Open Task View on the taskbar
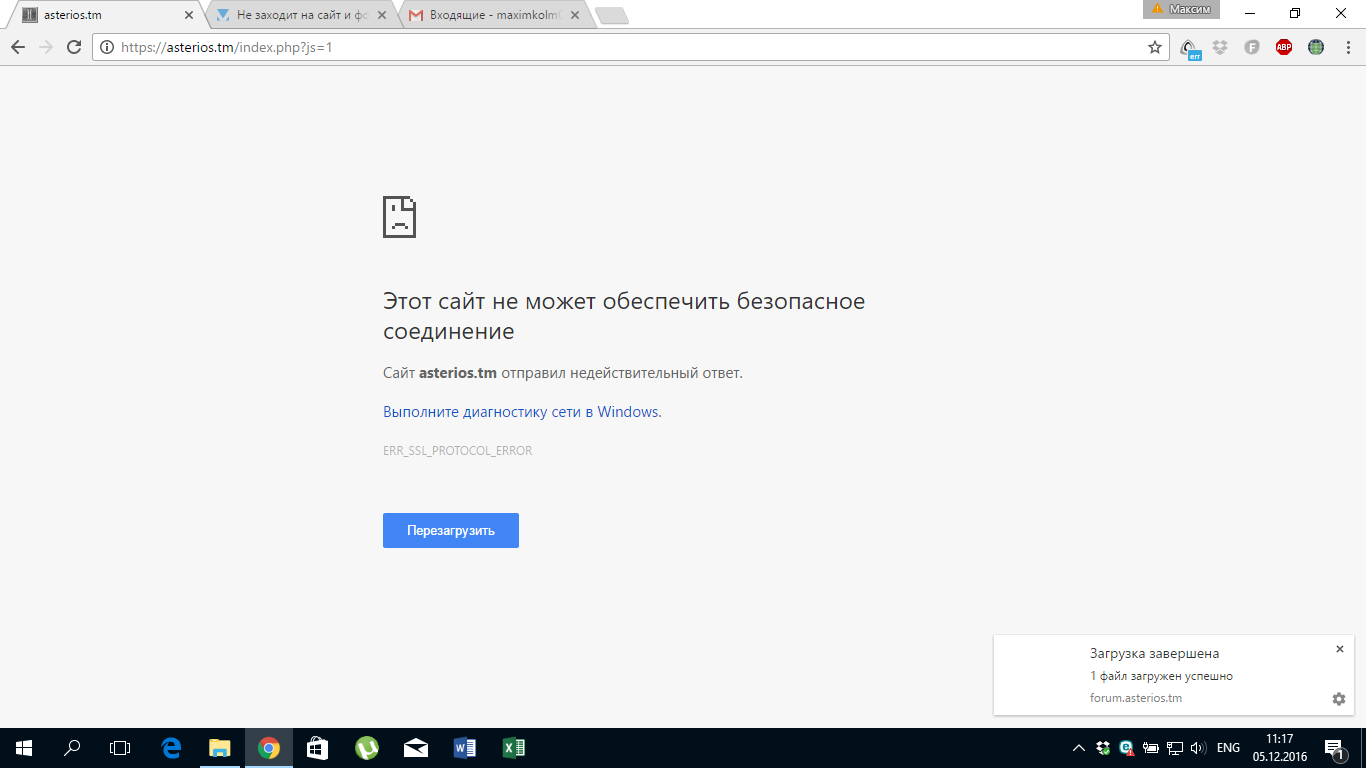This screenshot has width=1366, height=768. point(120,747)
